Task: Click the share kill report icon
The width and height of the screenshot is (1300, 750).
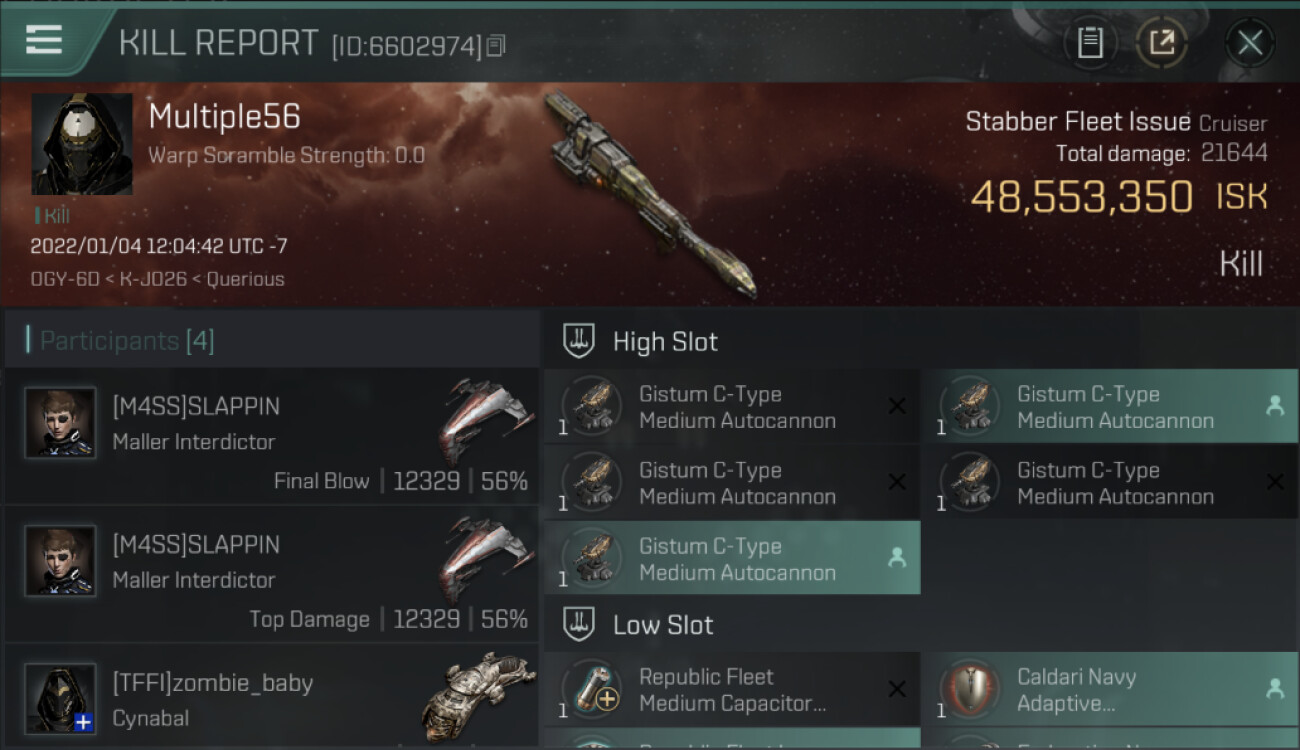Action: (x=1162, y=43)
